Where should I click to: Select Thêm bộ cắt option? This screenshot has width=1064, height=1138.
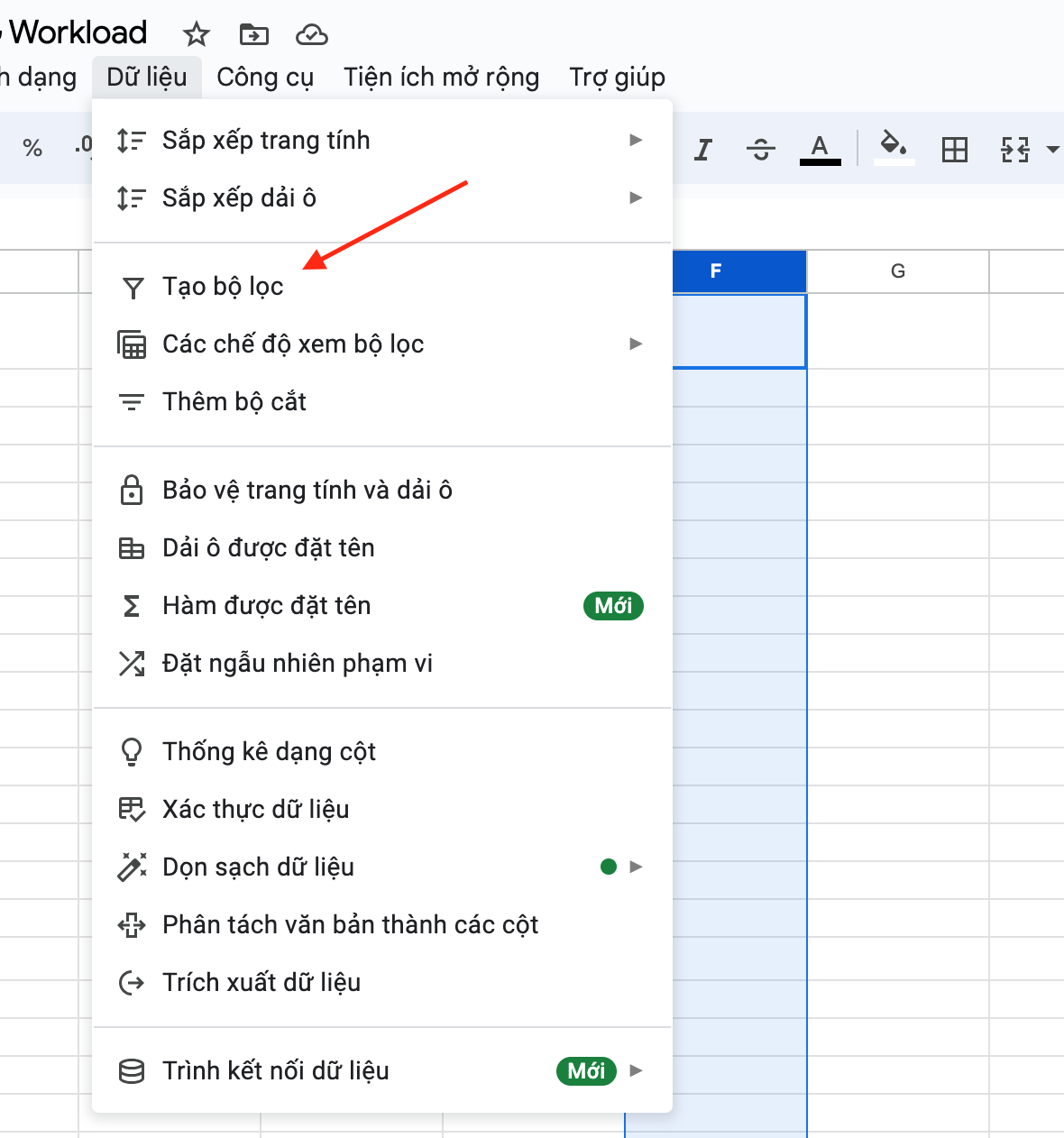234,401
